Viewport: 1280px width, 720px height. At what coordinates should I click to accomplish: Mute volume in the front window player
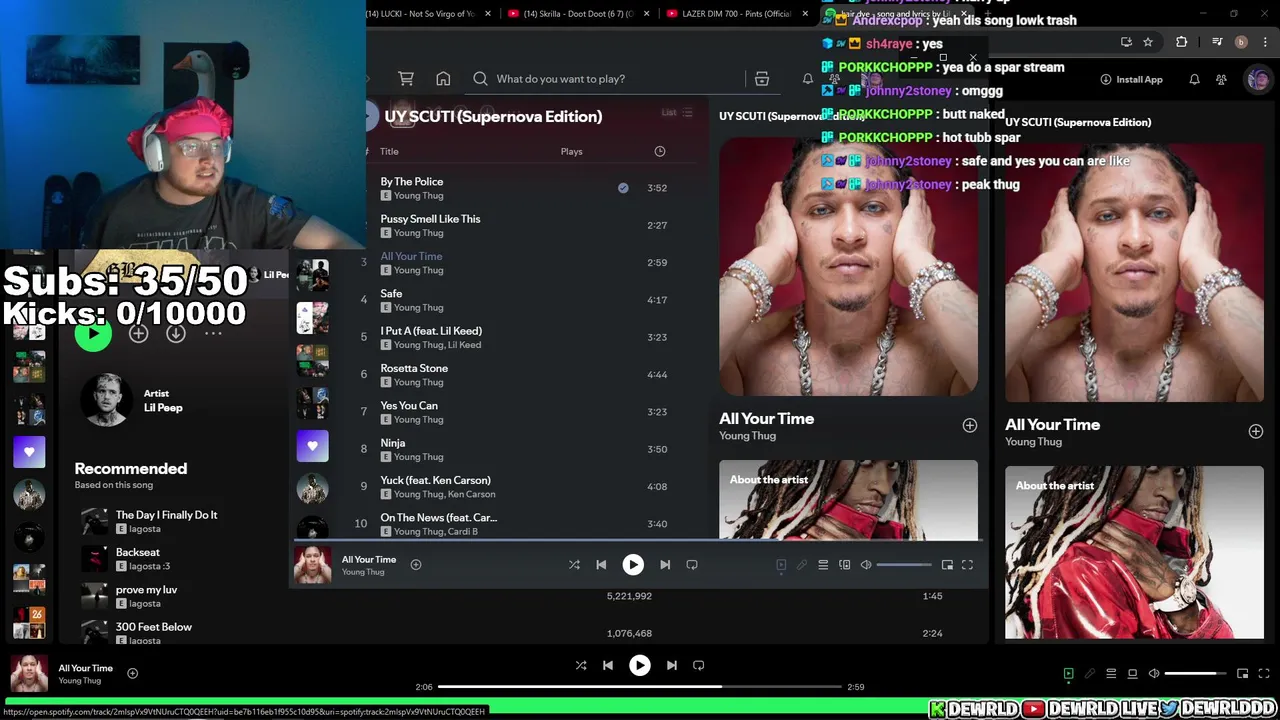(866, 565)
